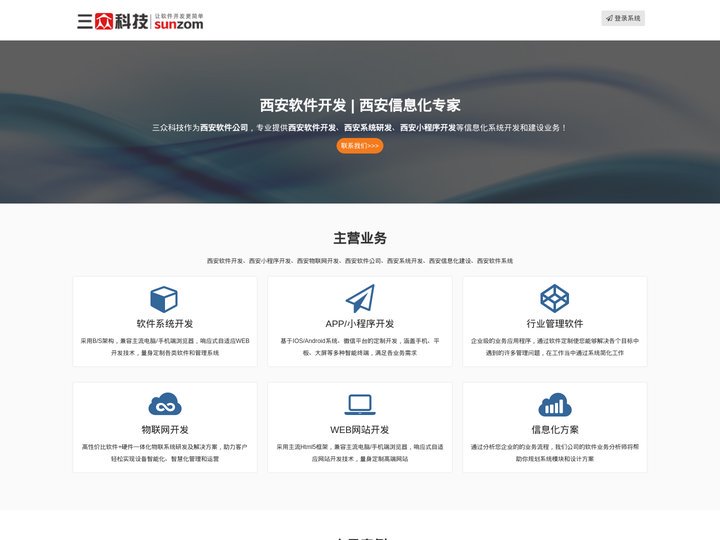Click 西安系统研发 bold text in banner
Screen dimensions: 720x540
(368, 128)
